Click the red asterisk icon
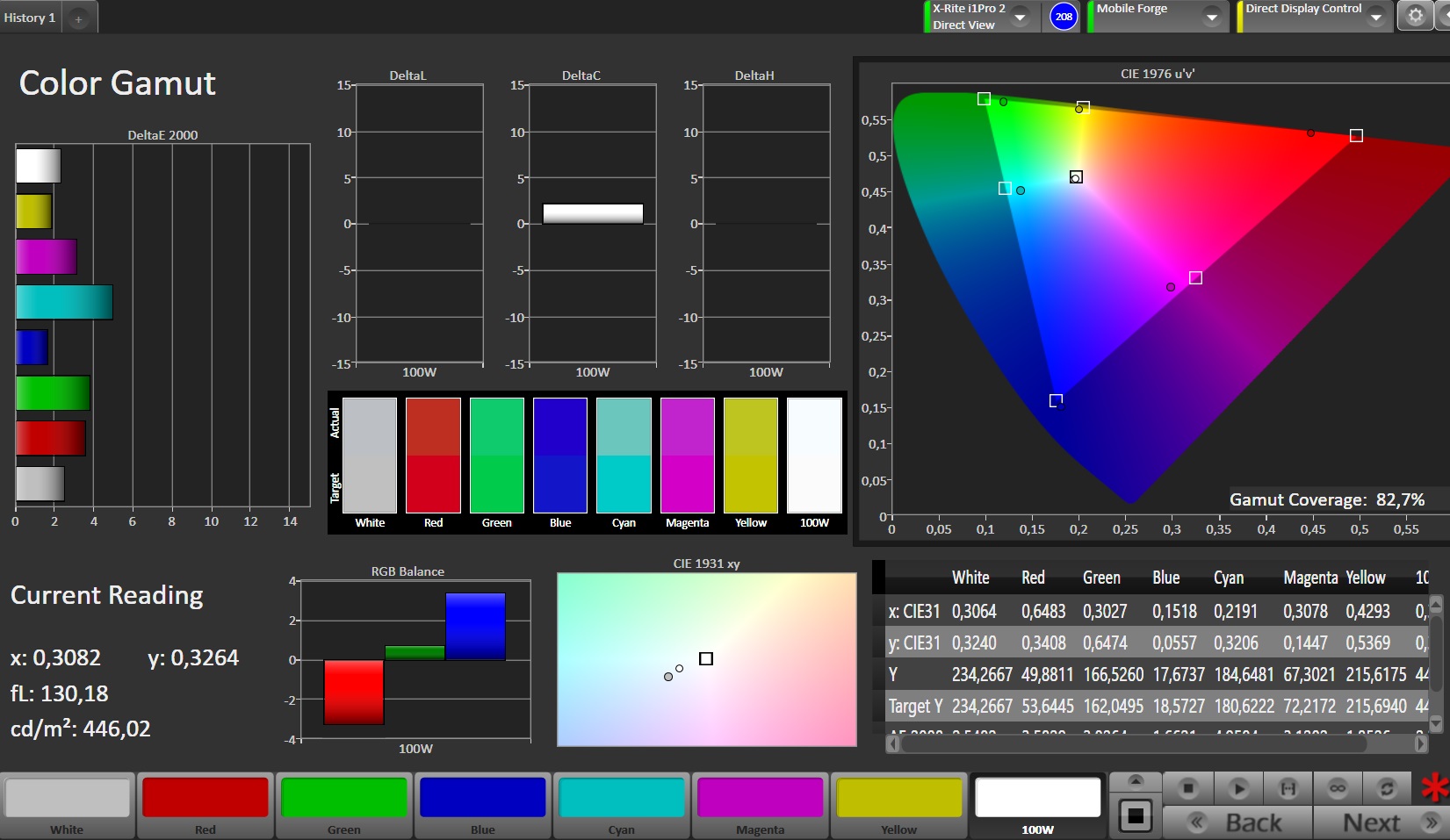The image size is (1450, 840). (x=1435, y=787)
